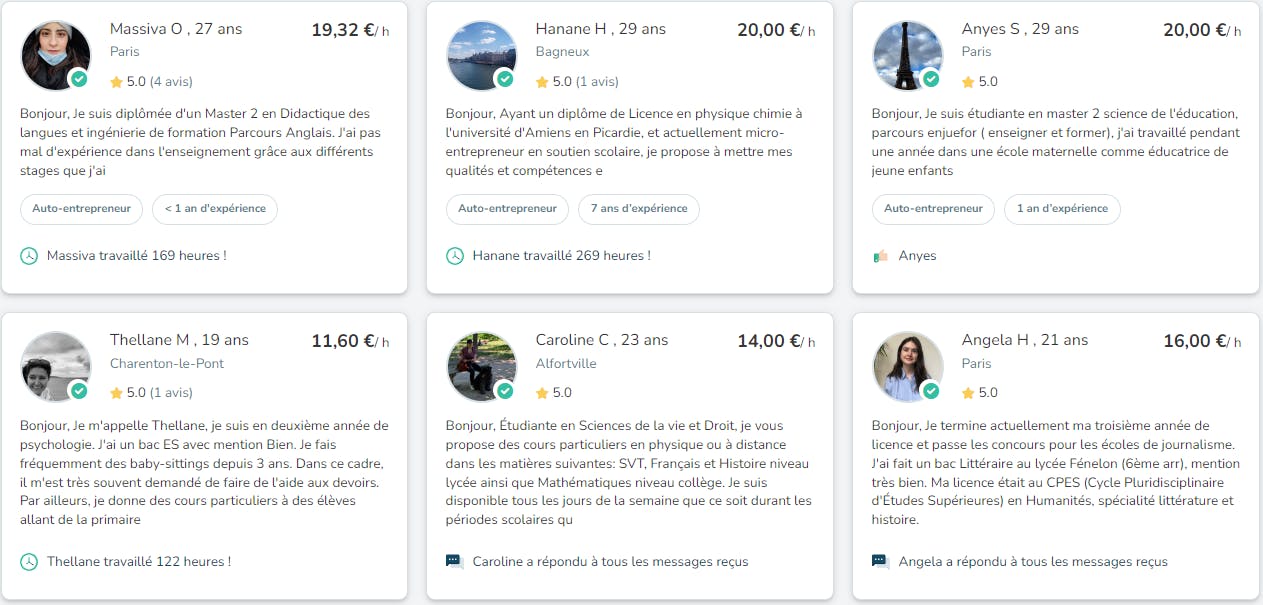Select Massiva's Auto-entrepreneur tag
The image size is (1263, 605).
[x=81, y=209]
